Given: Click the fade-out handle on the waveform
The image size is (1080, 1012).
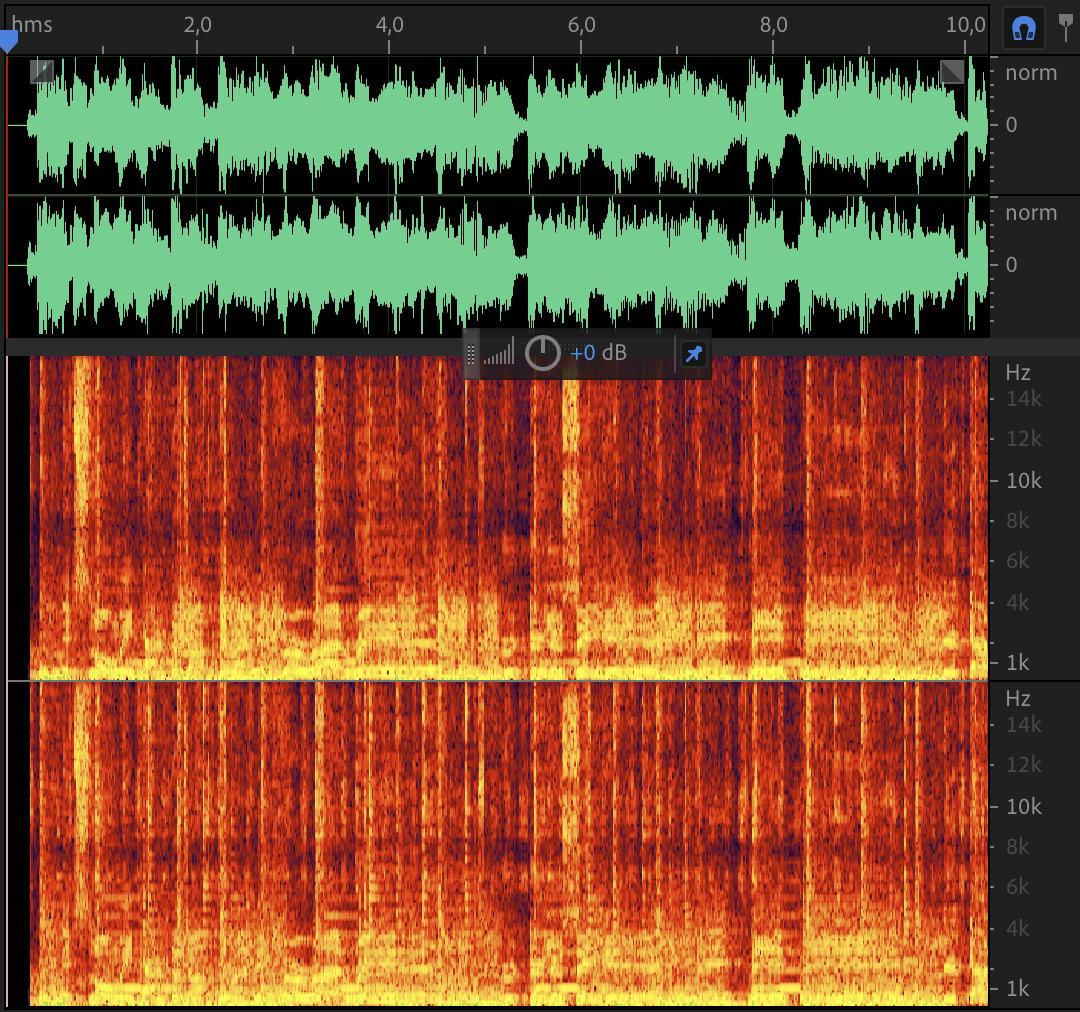Looking at the screenshot, I should tap(952, 70).
